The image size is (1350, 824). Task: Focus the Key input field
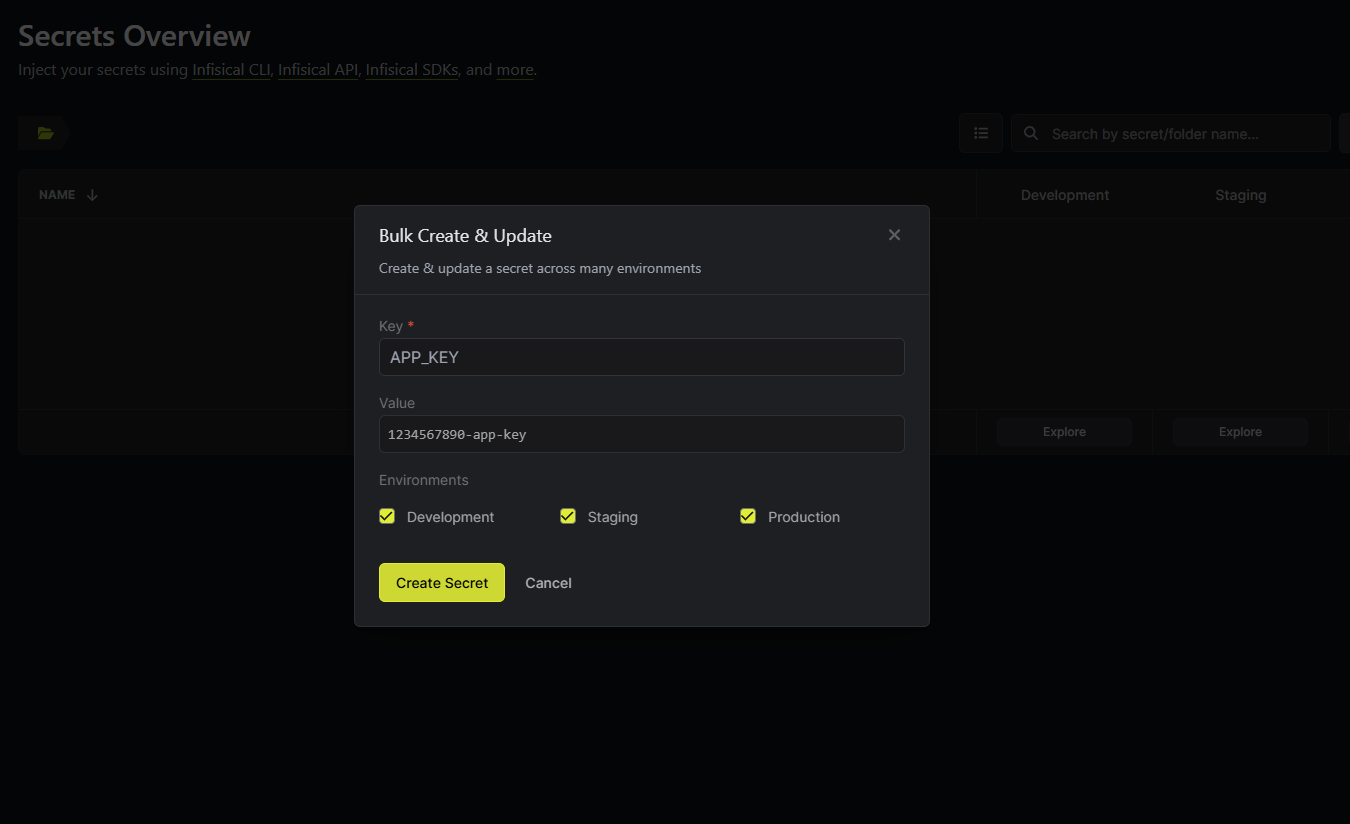click(x=641, y=357)
